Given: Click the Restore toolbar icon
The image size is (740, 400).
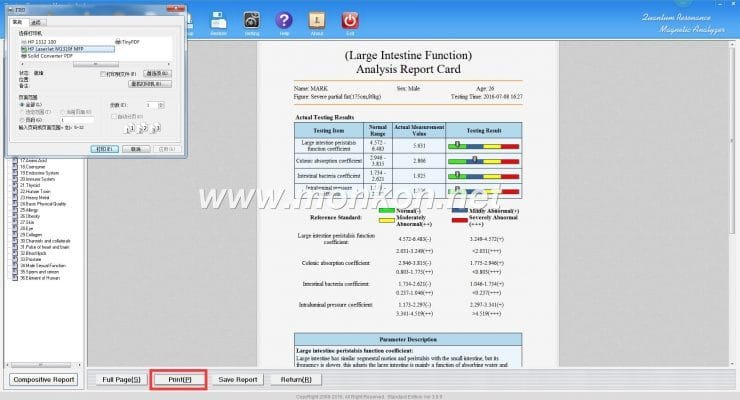Looking at the screenshot, I should click(219, 21).
